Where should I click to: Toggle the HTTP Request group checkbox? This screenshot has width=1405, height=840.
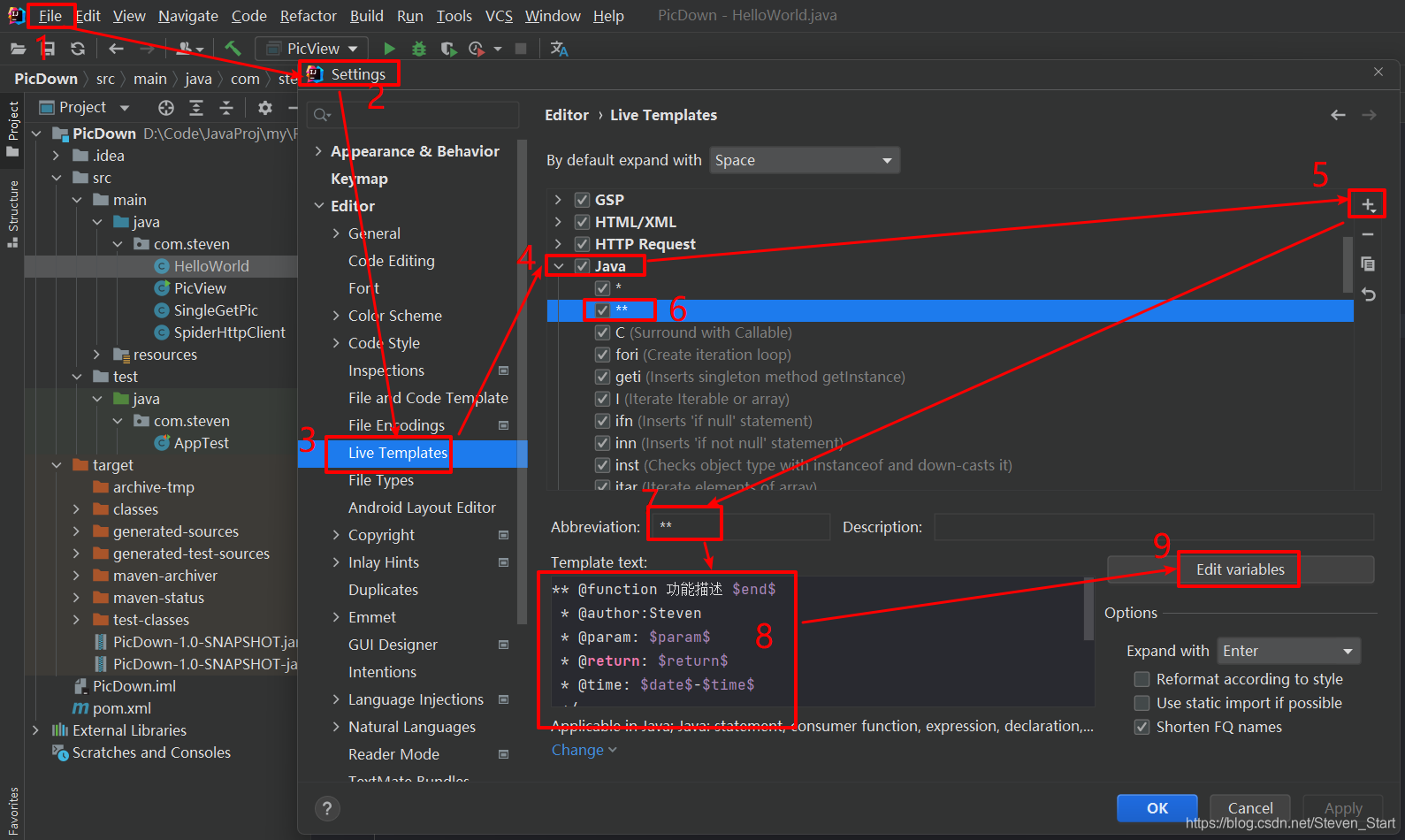pos(582,244)
